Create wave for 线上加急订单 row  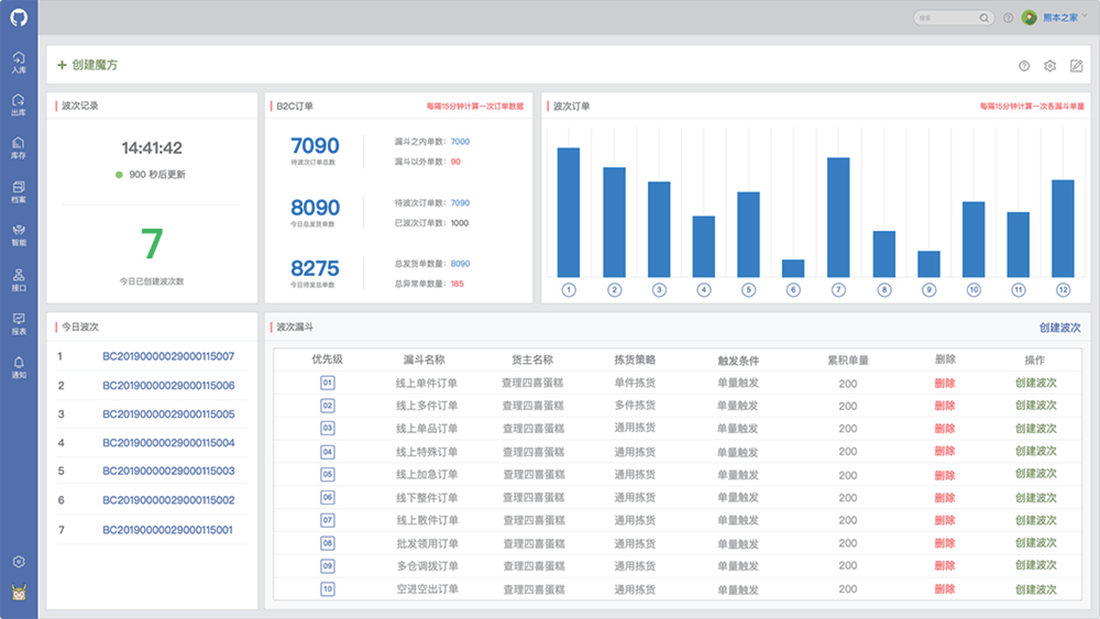[1035, 474]
